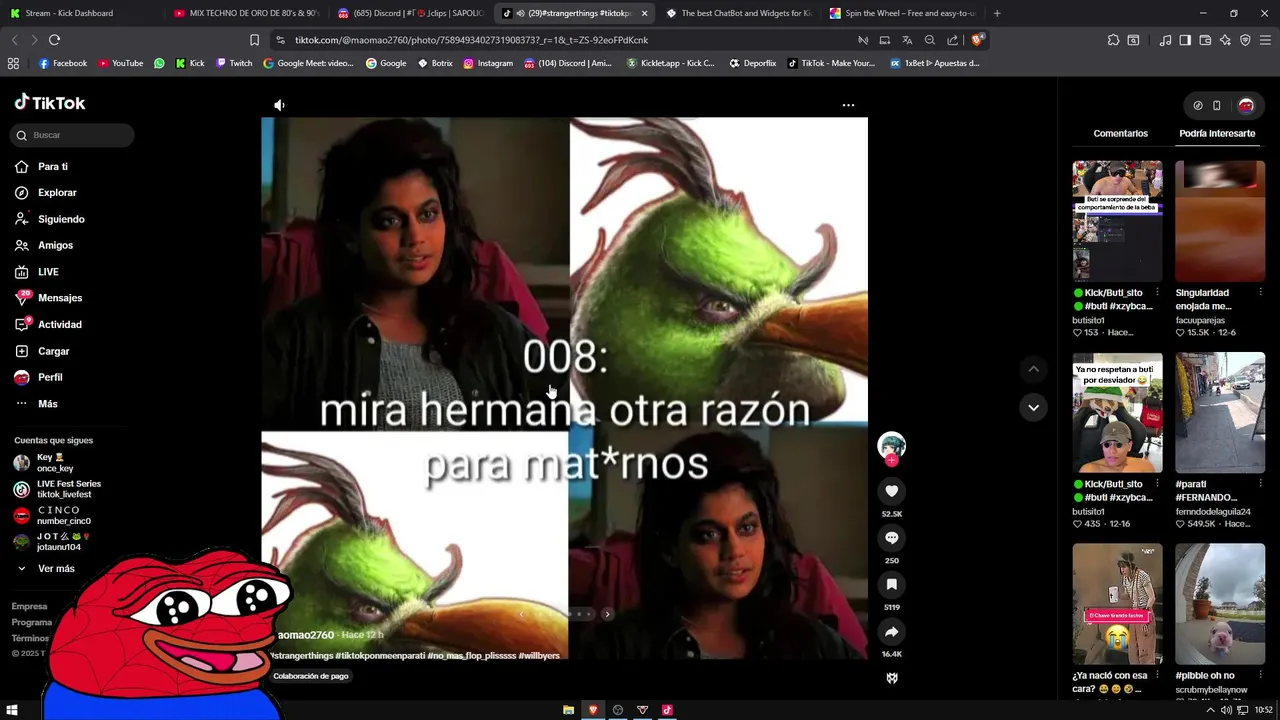Open File Explorer in taskbar
1280x720 pixels.
(x=568, y=710)
